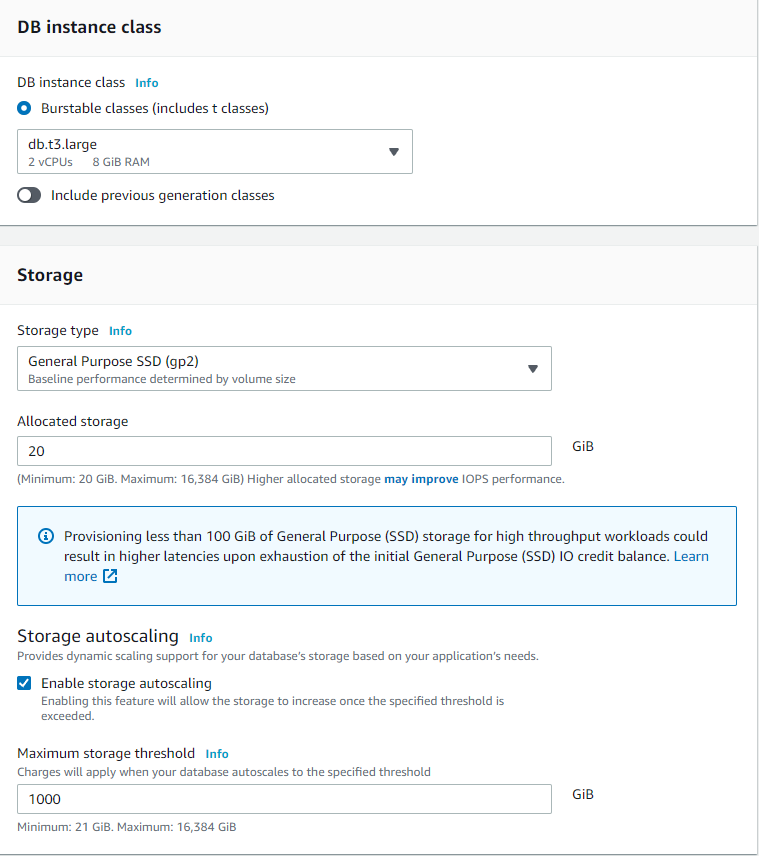The height and width of the screenshot is (856, 759).
Task: Click the "Enable storage autoscaling" label text
Action: (x=126, y=684)
